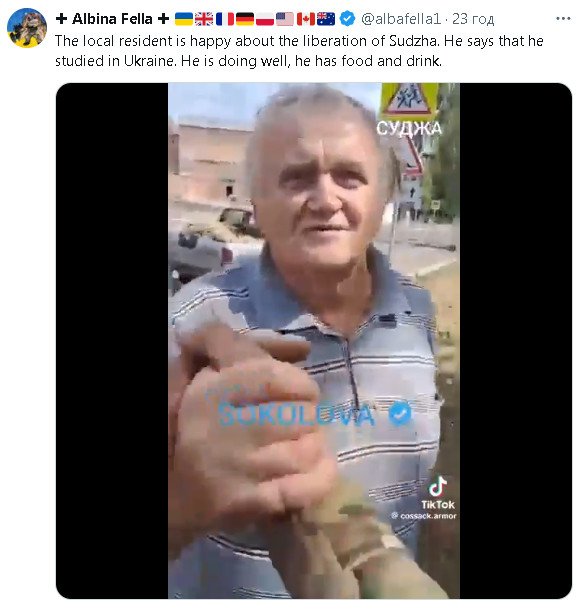Click the United Kingdom flag emoji
This screenshot has height=609, width=577.
[x=204, y=19]
